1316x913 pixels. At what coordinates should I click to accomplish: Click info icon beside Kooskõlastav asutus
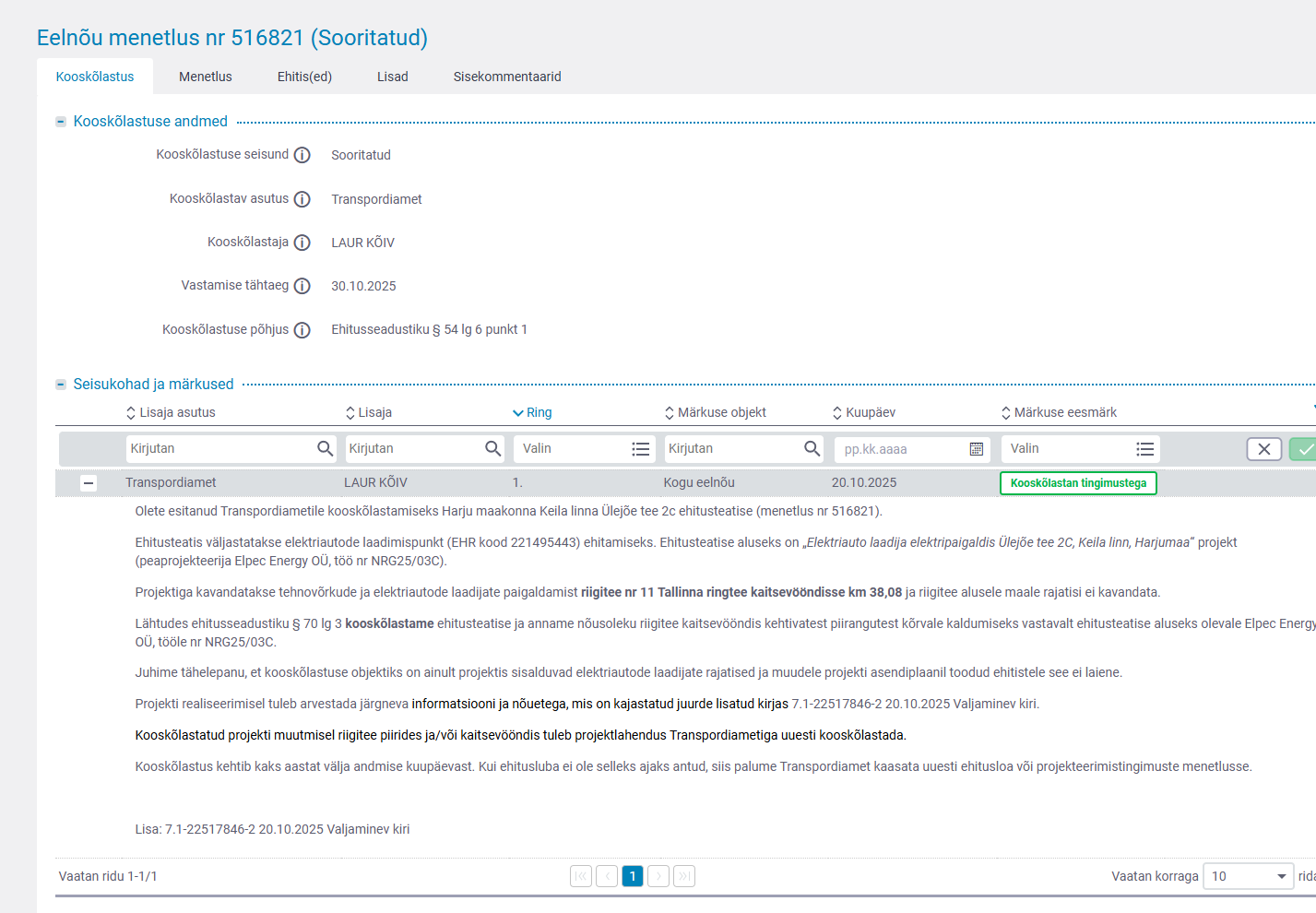pyautogui.click(x=302, y=199)
